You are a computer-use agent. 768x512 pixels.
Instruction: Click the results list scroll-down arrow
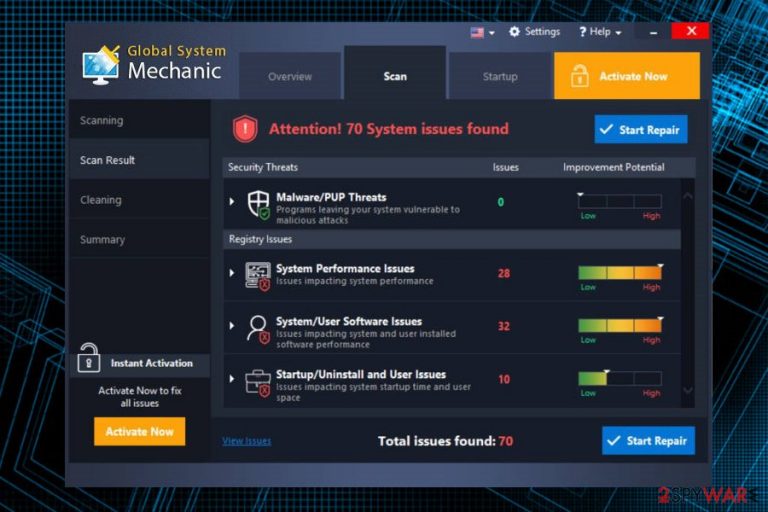pos(688,390)
